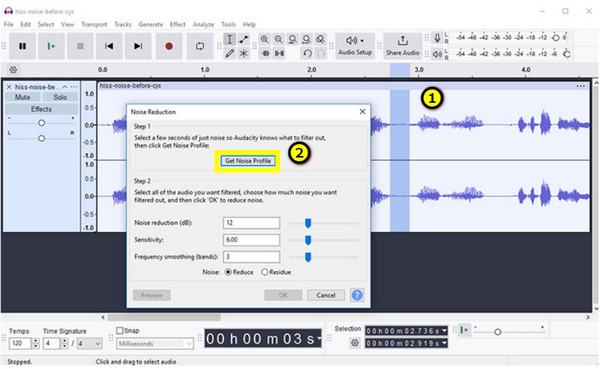Image resolution: width=600 pixels, height=369 pixels.
Task: Open the Edit menu
Action: point(26,24)
